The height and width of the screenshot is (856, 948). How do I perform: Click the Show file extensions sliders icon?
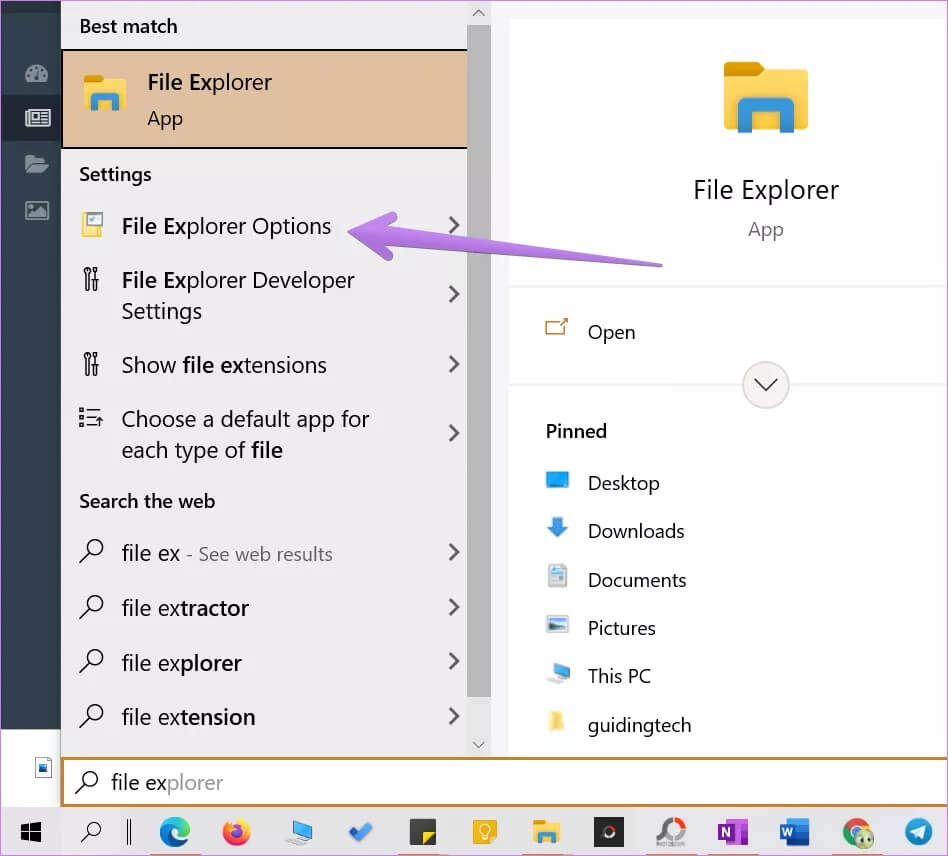click(91, 364)
